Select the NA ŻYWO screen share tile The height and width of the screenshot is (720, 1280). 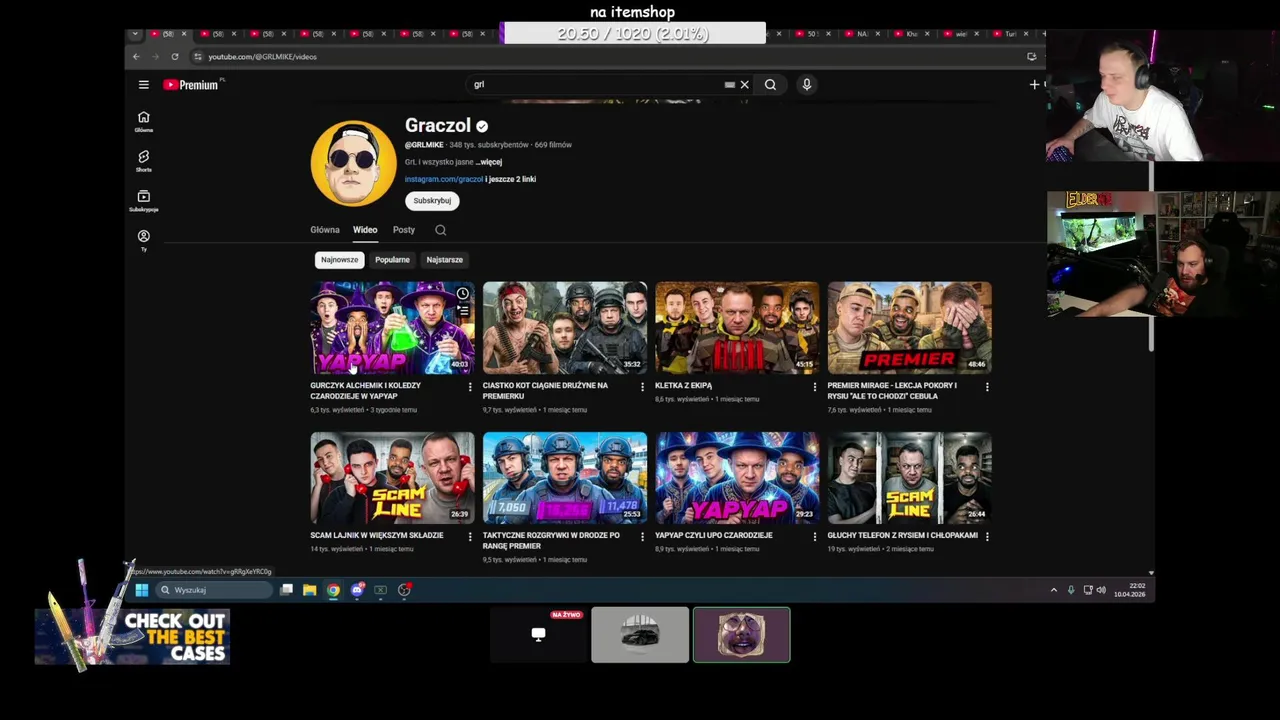pos(539,635)
